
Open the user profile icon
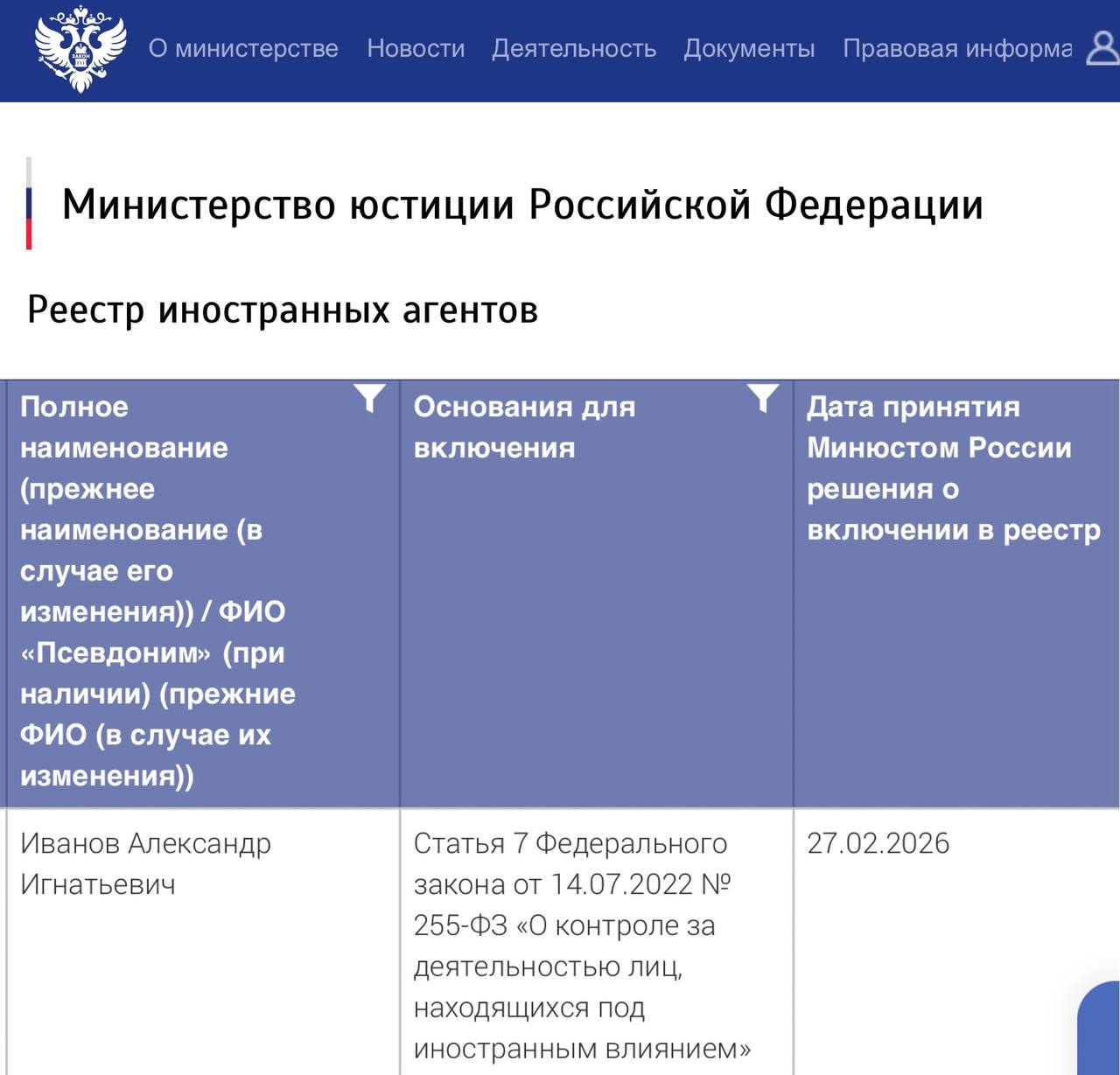[1102, 48]
